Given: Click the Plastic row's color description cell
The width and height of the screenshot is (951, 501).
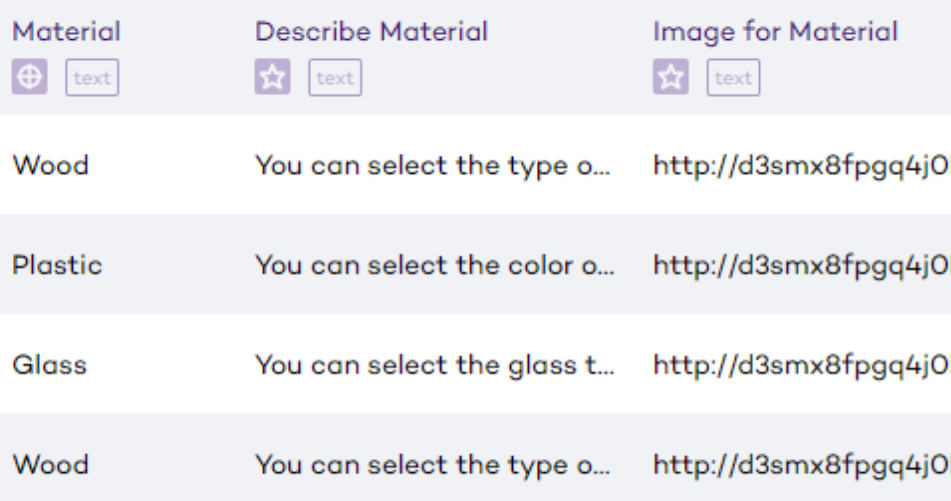Looking at the screenshot, I should coord(432,265).
